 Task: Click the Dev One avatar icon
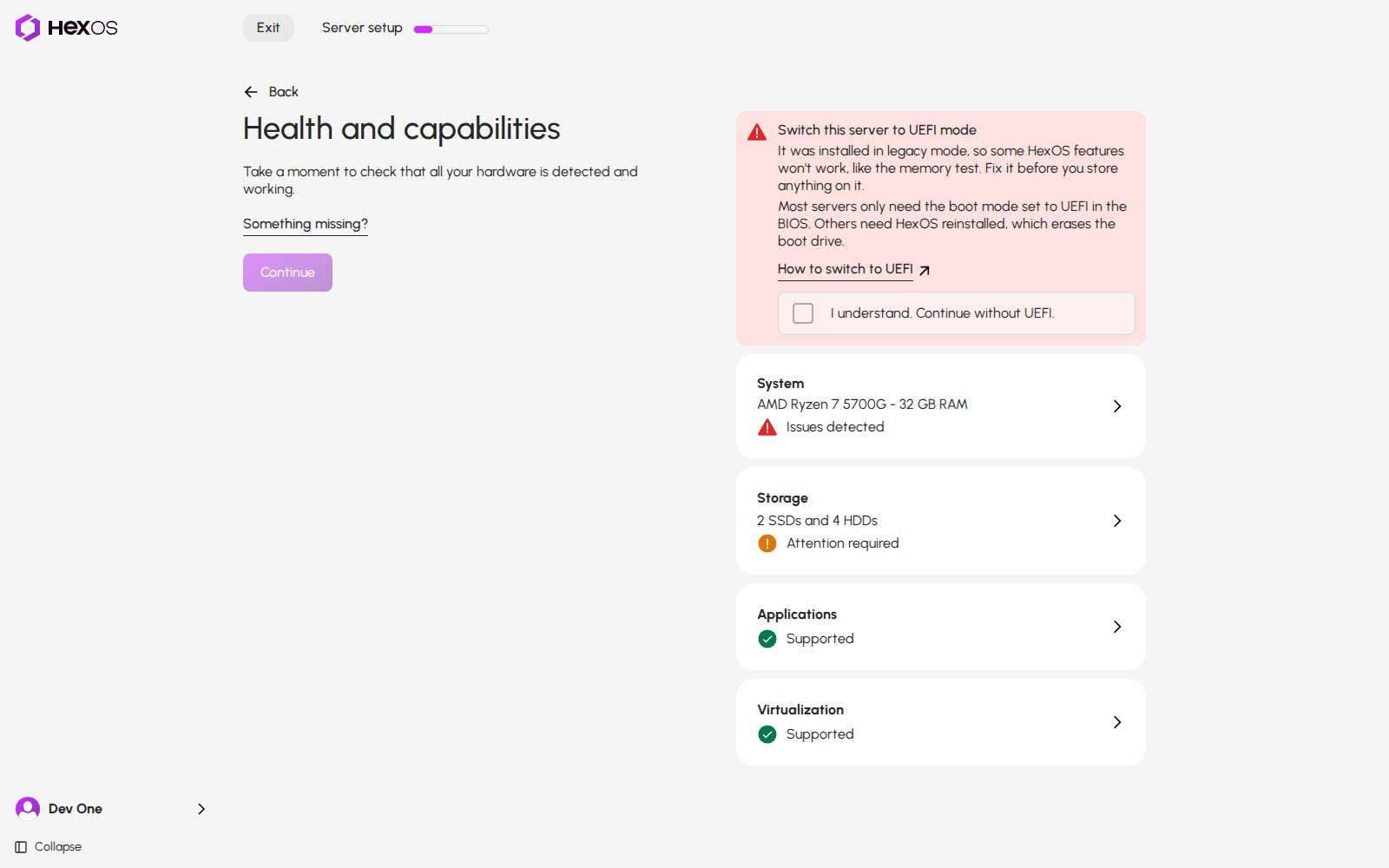pos(28,809)
